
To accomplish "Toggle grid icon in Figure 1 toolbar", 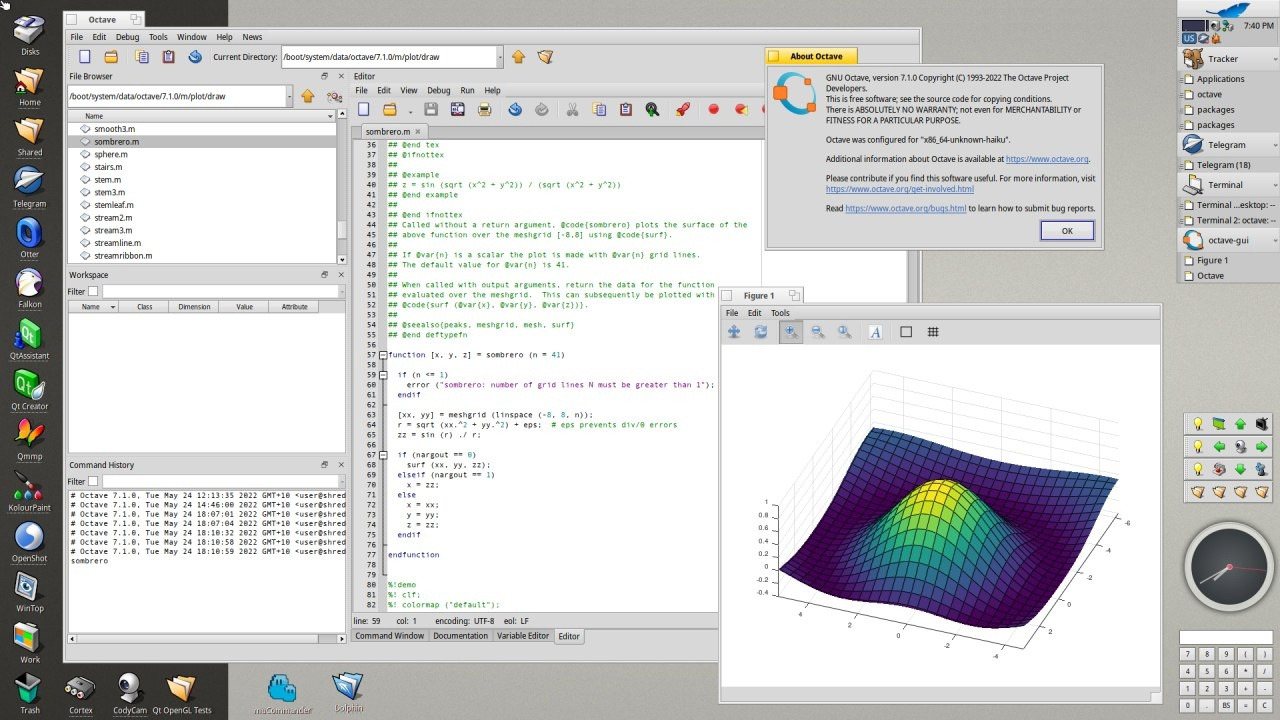I will coord(933,332).
